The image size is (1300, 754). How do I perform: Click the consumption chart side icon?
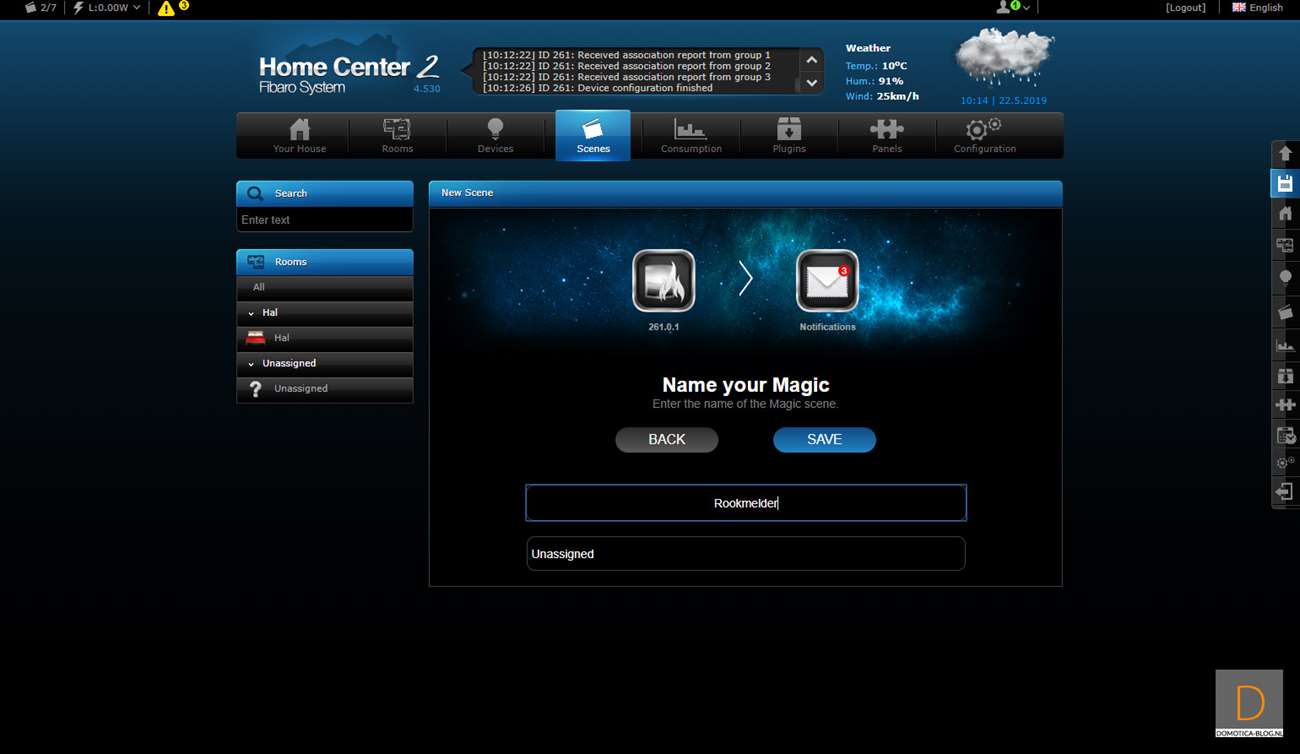click(x=1286, y=345)
